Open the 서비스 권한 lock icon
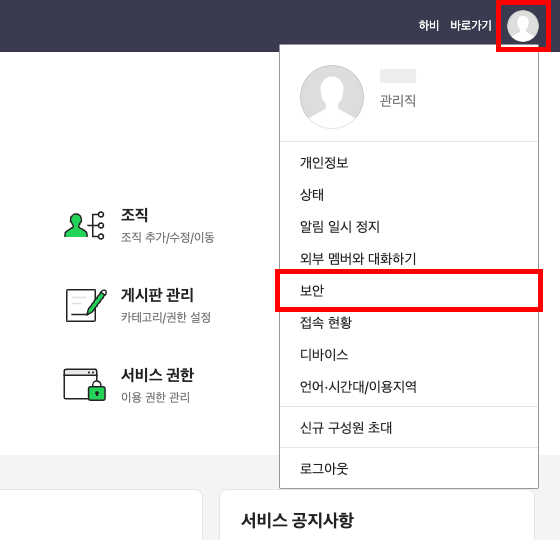560x540 pixels. (x=85, y=385)
